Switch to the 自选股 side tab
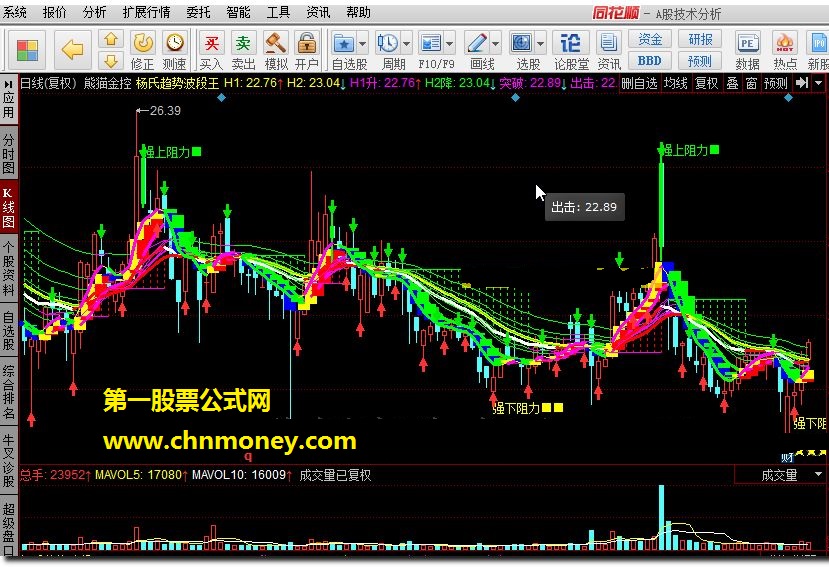Viewport: 829px width, 567px height. click(8, 331)
